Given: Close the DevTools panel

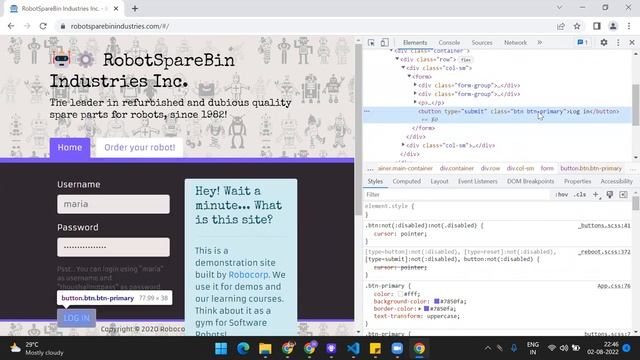Looking at the screenshot, I should point(632,42).
